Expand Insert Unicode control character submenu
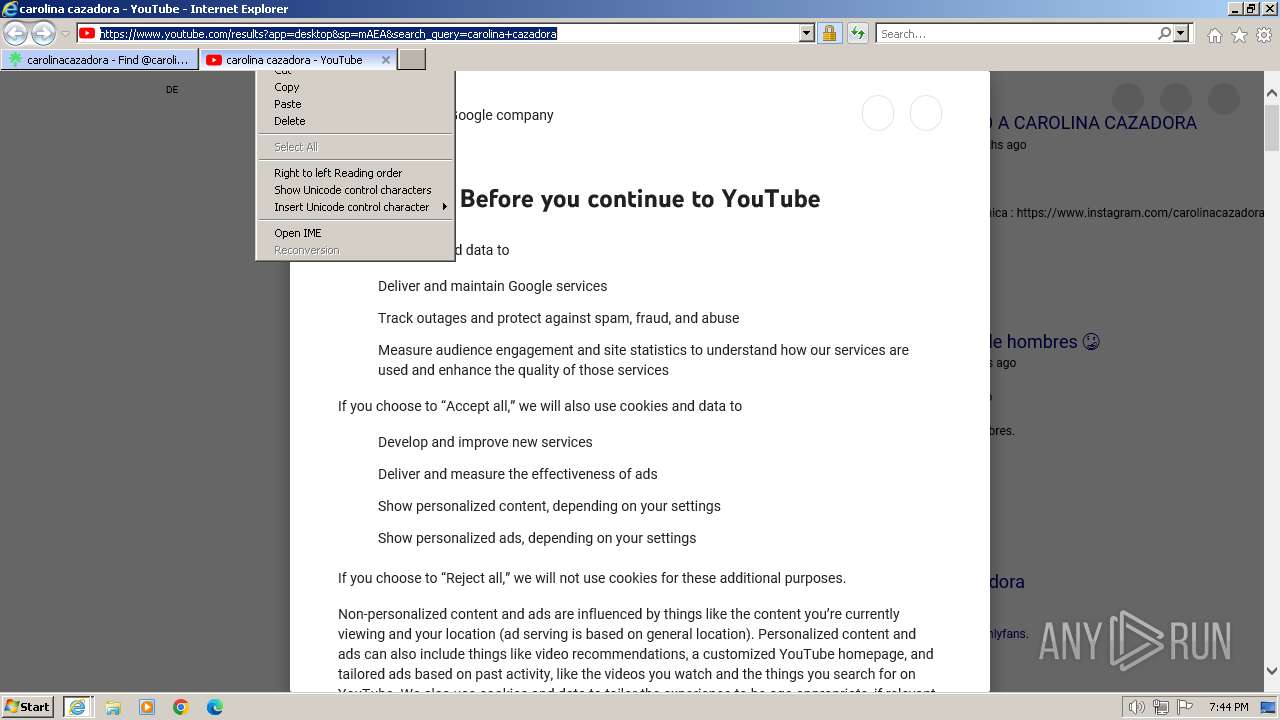Viewport: 1280px width, 720px height. (x=355, y=207)
